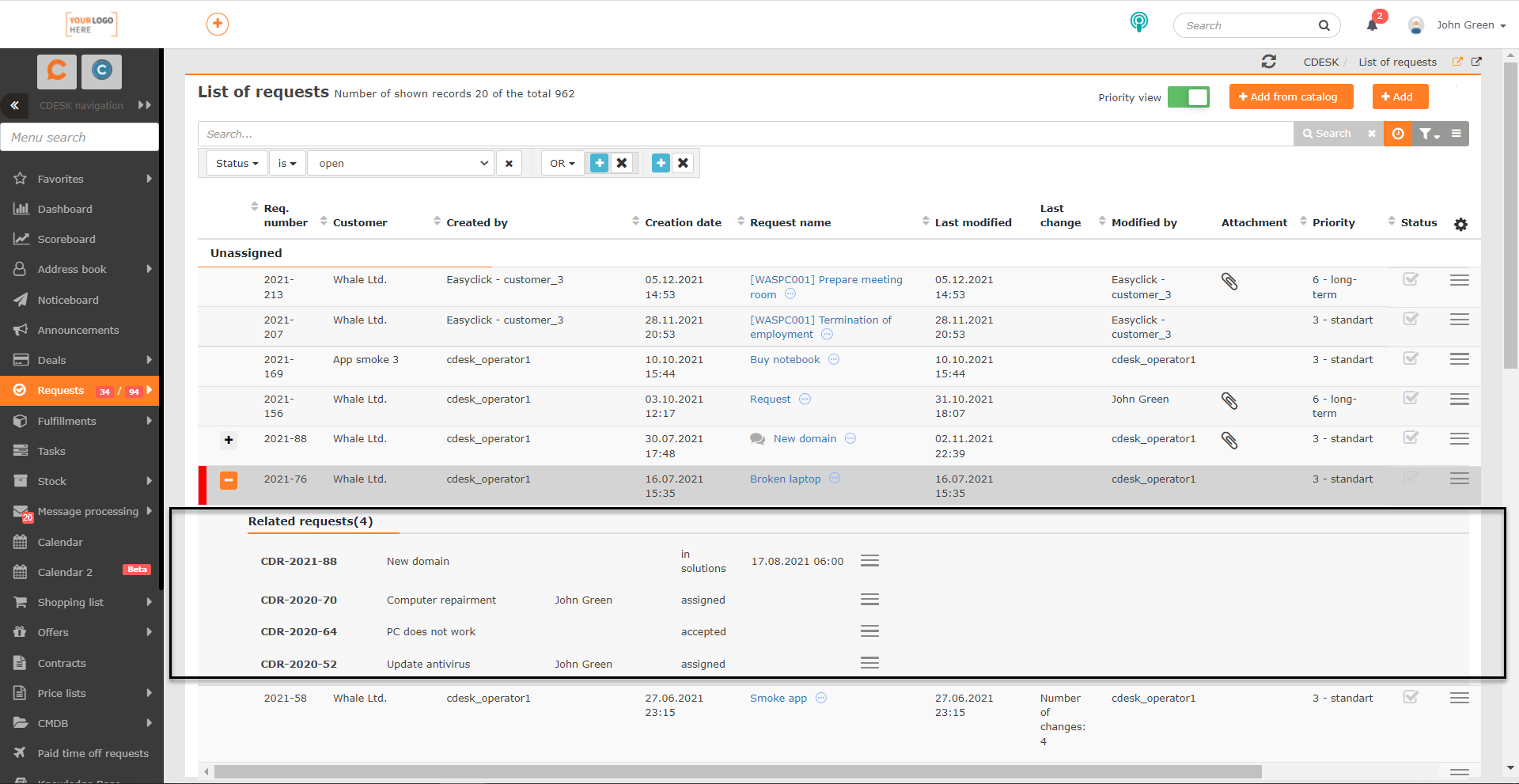
Task: Click the chat bubbles icon before New domain
Action: (x=757, y=439)
